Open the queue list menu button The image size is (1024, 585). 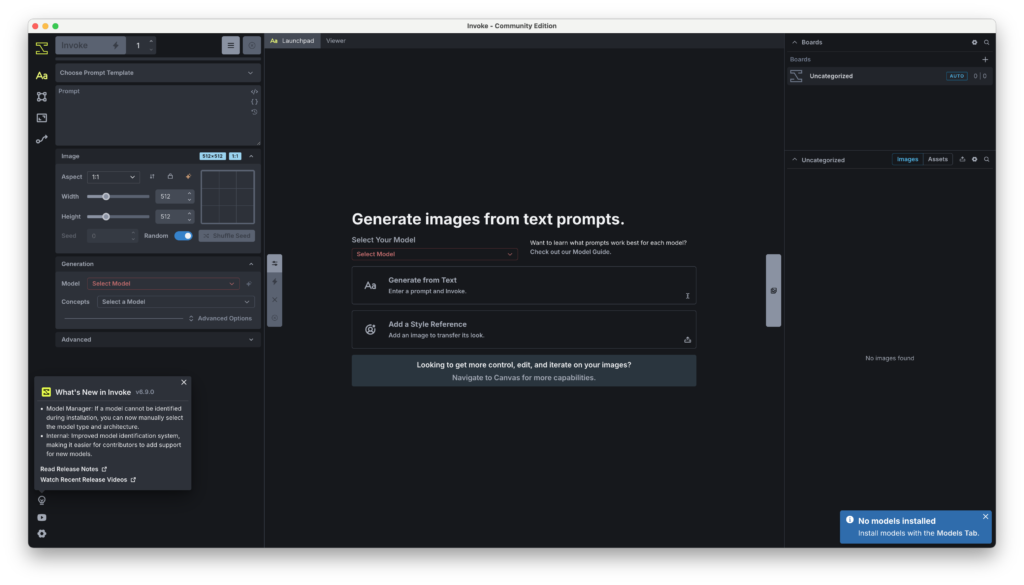tap(230, 45)
